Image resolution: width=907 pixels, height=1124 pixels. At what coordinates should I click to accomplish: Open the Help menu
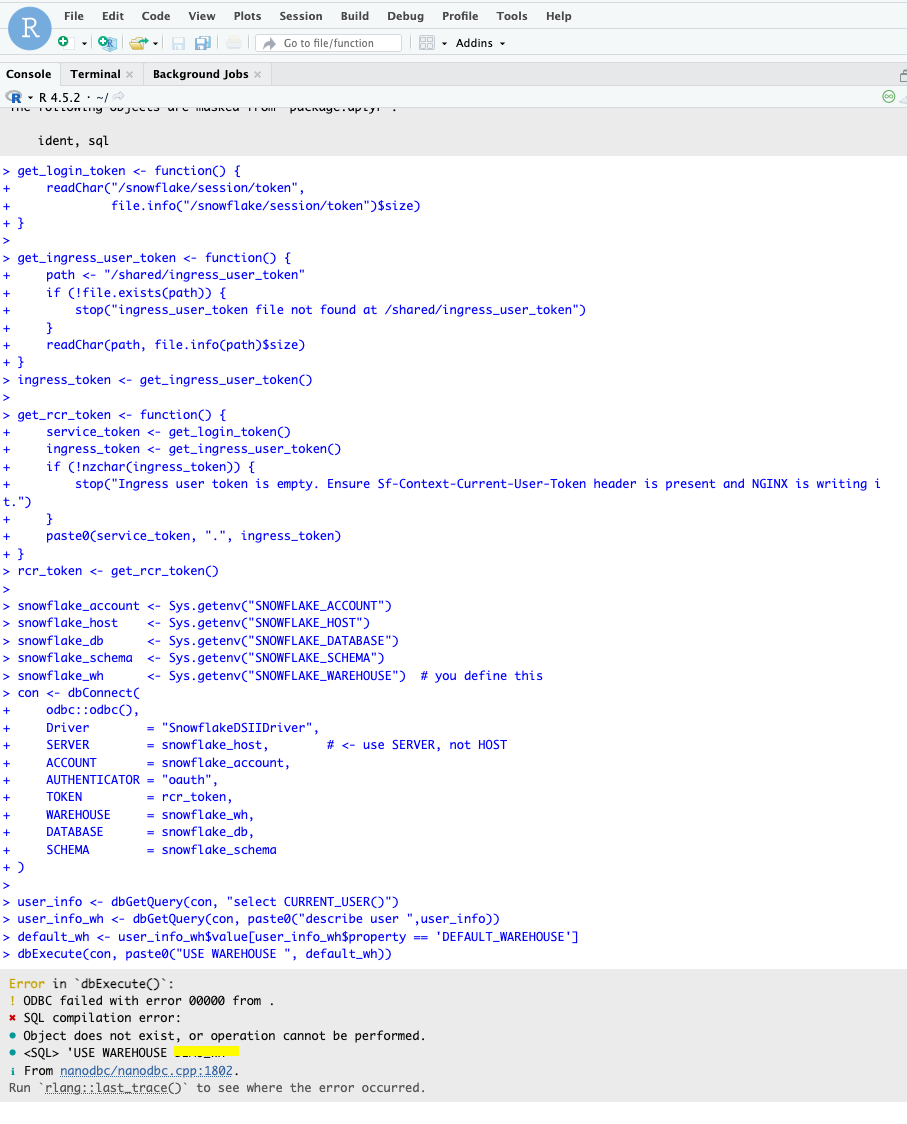click(x=559, y=16)
